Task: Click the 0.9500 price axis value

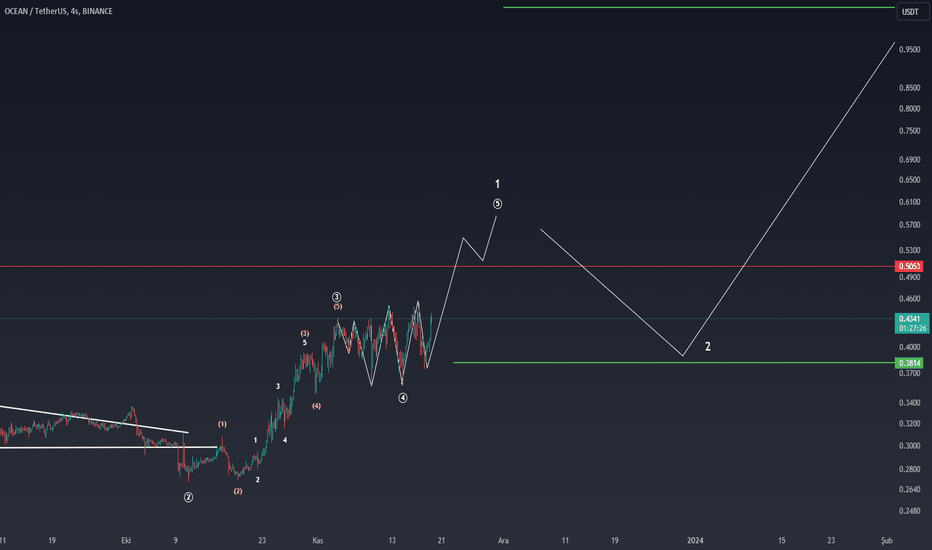Action: point(909,49)
